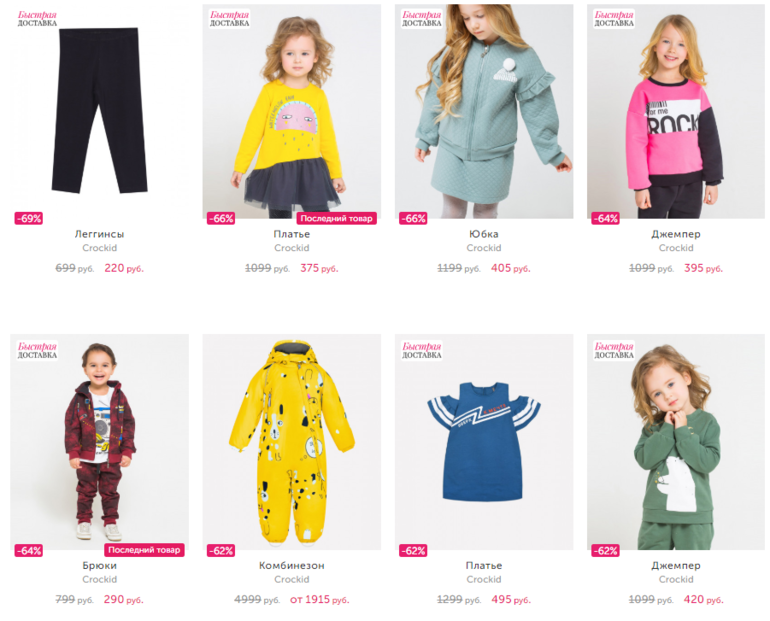Click the -66% badge on the Юбка item
Viewport: 770px width, 621px height.
click(413, 218)
